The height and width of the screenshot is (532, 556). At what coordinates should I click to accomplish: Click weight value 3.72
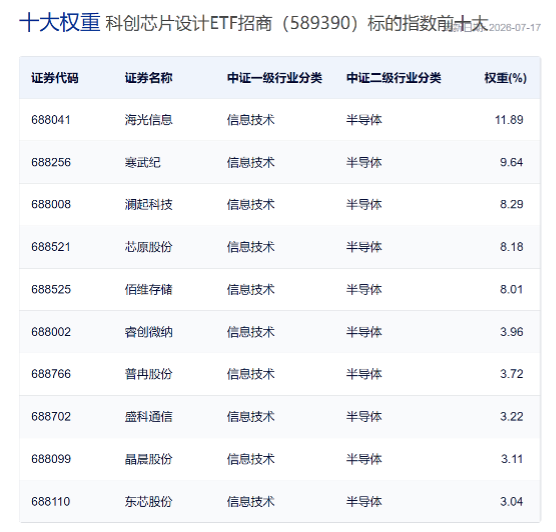click(511, 374)
